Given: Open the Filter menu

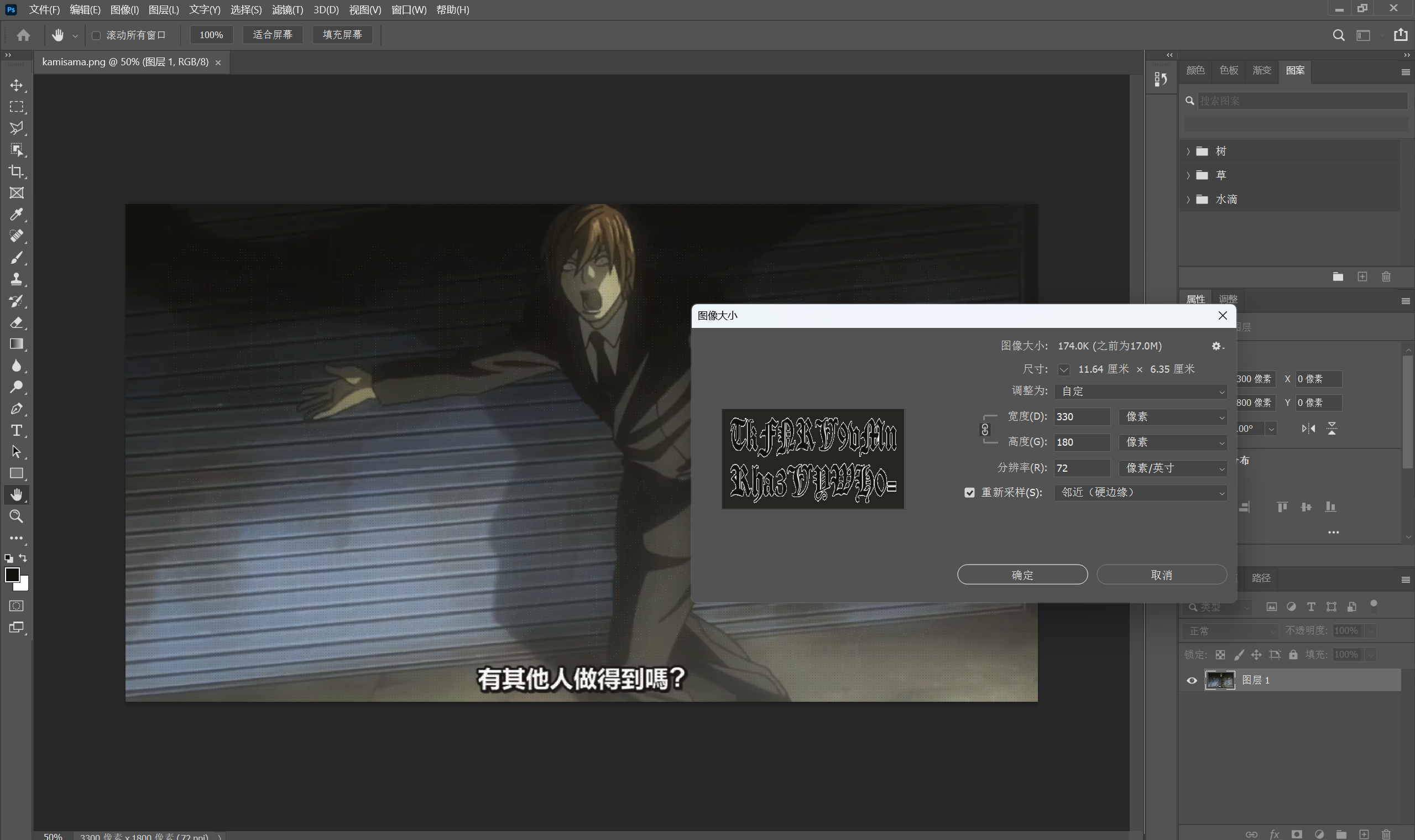Looking at the screenshot, I should [x=288, y=9].
